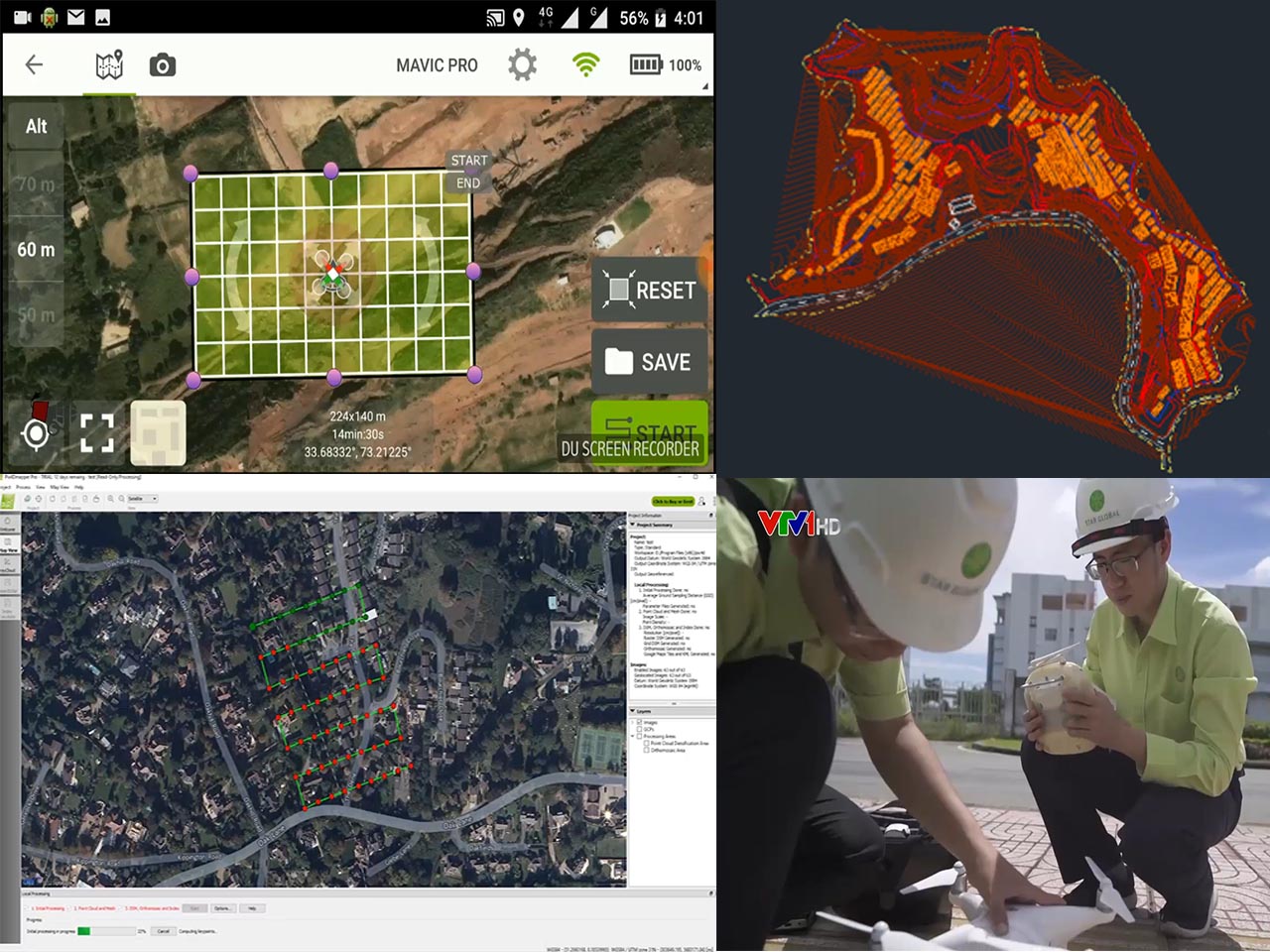Viewport: 1270px width, 952px height.
Task: Open the settings gear next to MAVIC PRO
Action: tap(522, 65)
